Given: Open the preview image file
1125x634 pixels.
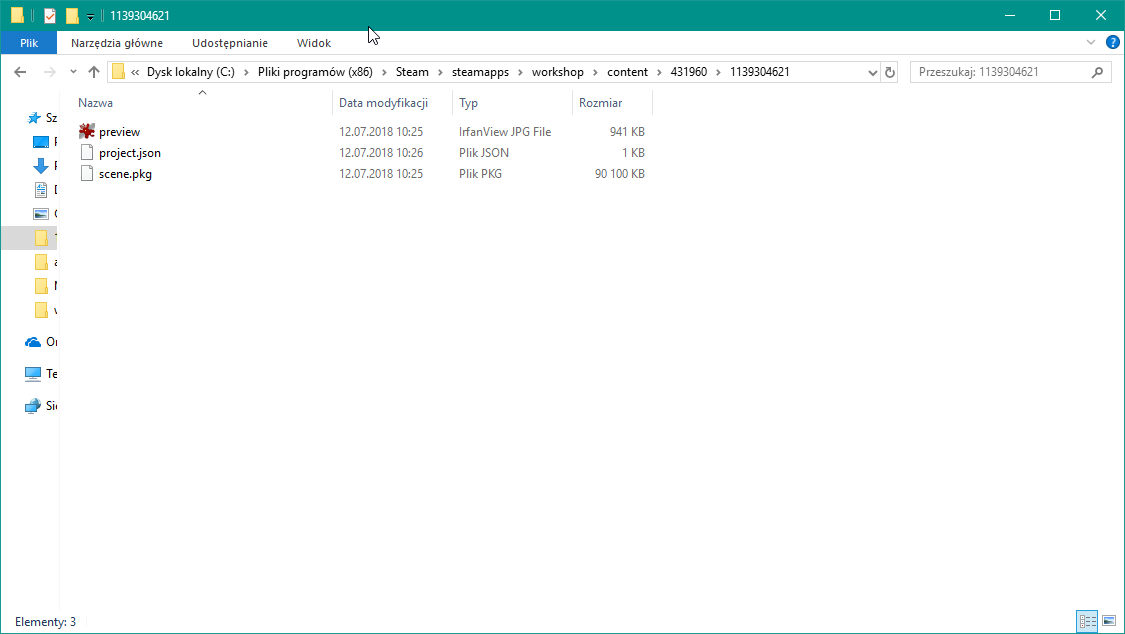Looking at the screenshot, I should (118, 131).
